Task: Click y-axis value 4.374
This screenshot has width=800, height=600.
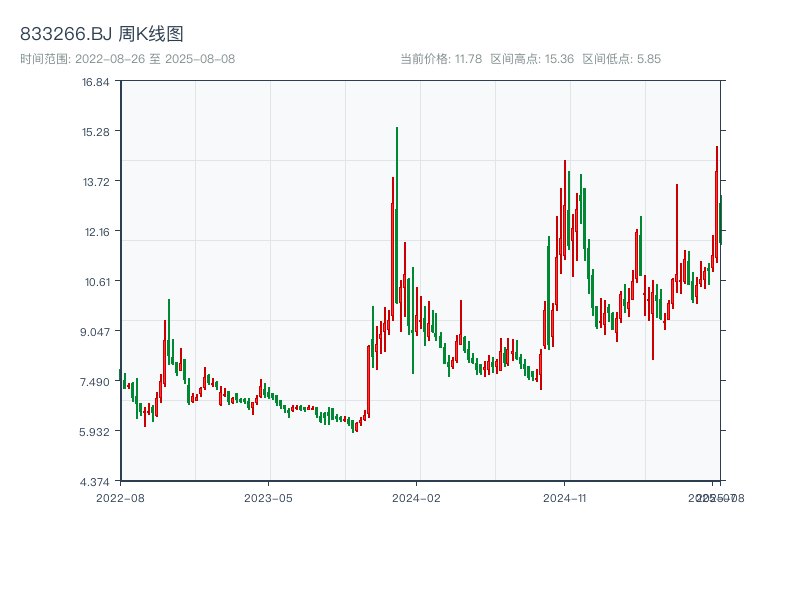Action: tap(94, 482)
